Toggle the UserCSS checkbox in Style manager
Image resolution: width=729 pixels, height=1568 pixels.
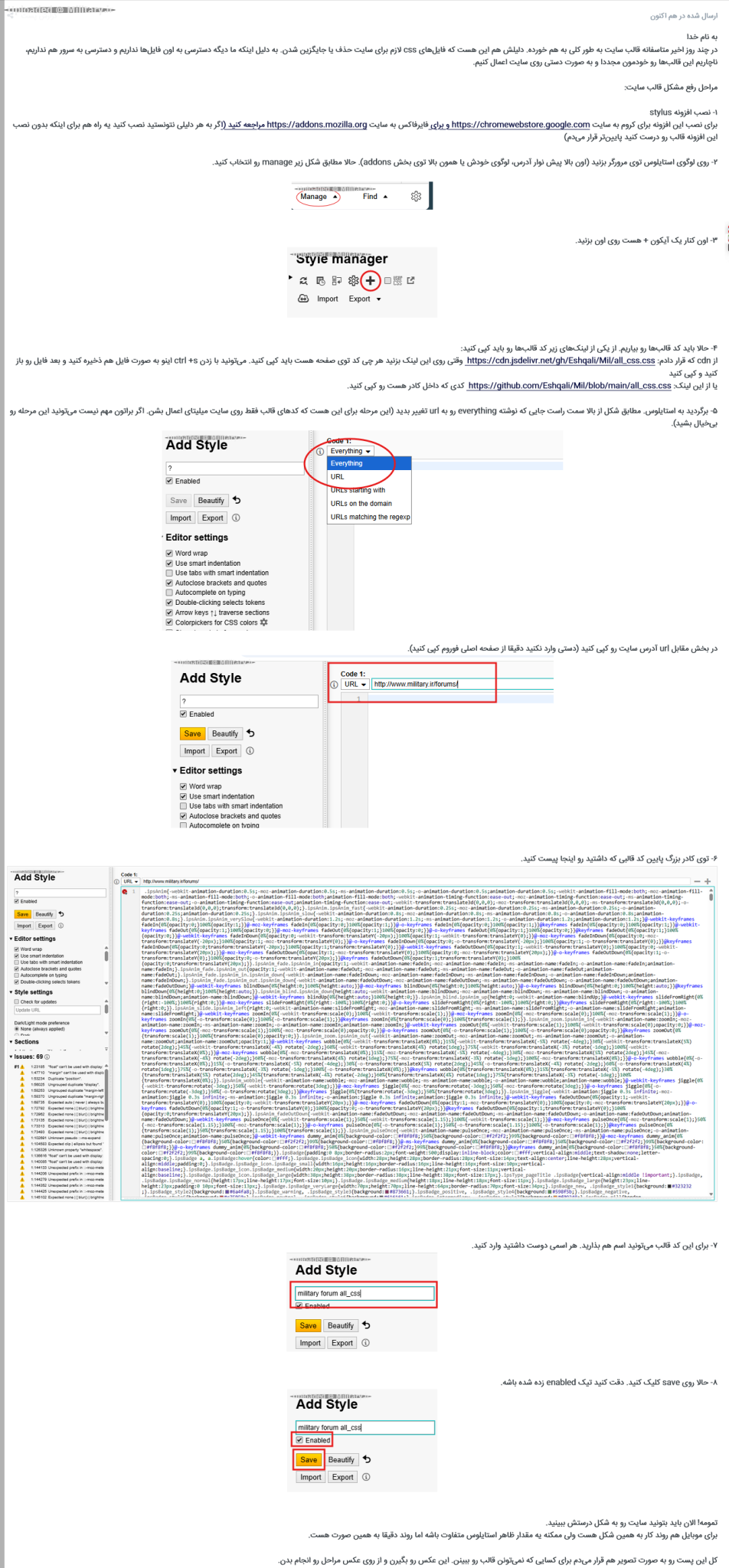point(387,281)
